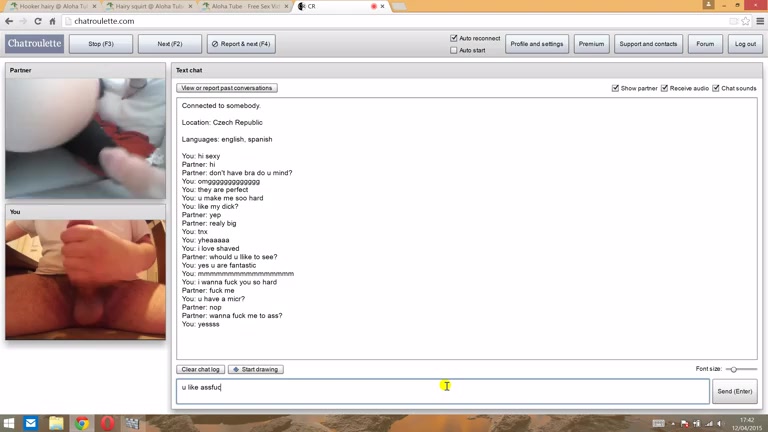Open File Explorer from the taskbar

[56, 424]
